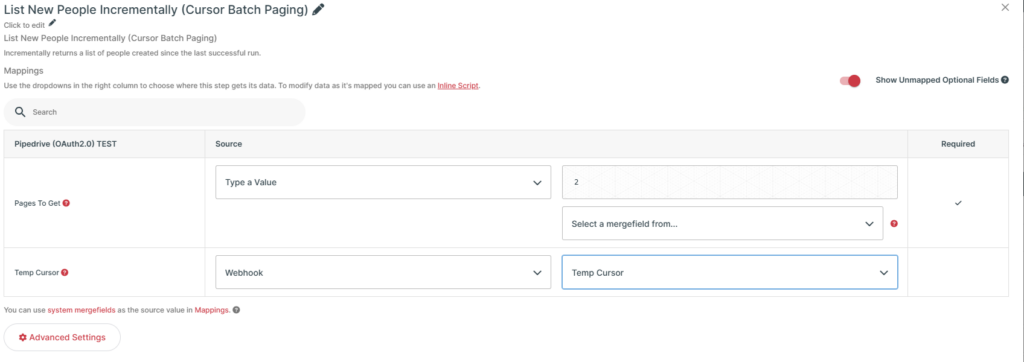Close the step configuration panel

(1005, 7)
